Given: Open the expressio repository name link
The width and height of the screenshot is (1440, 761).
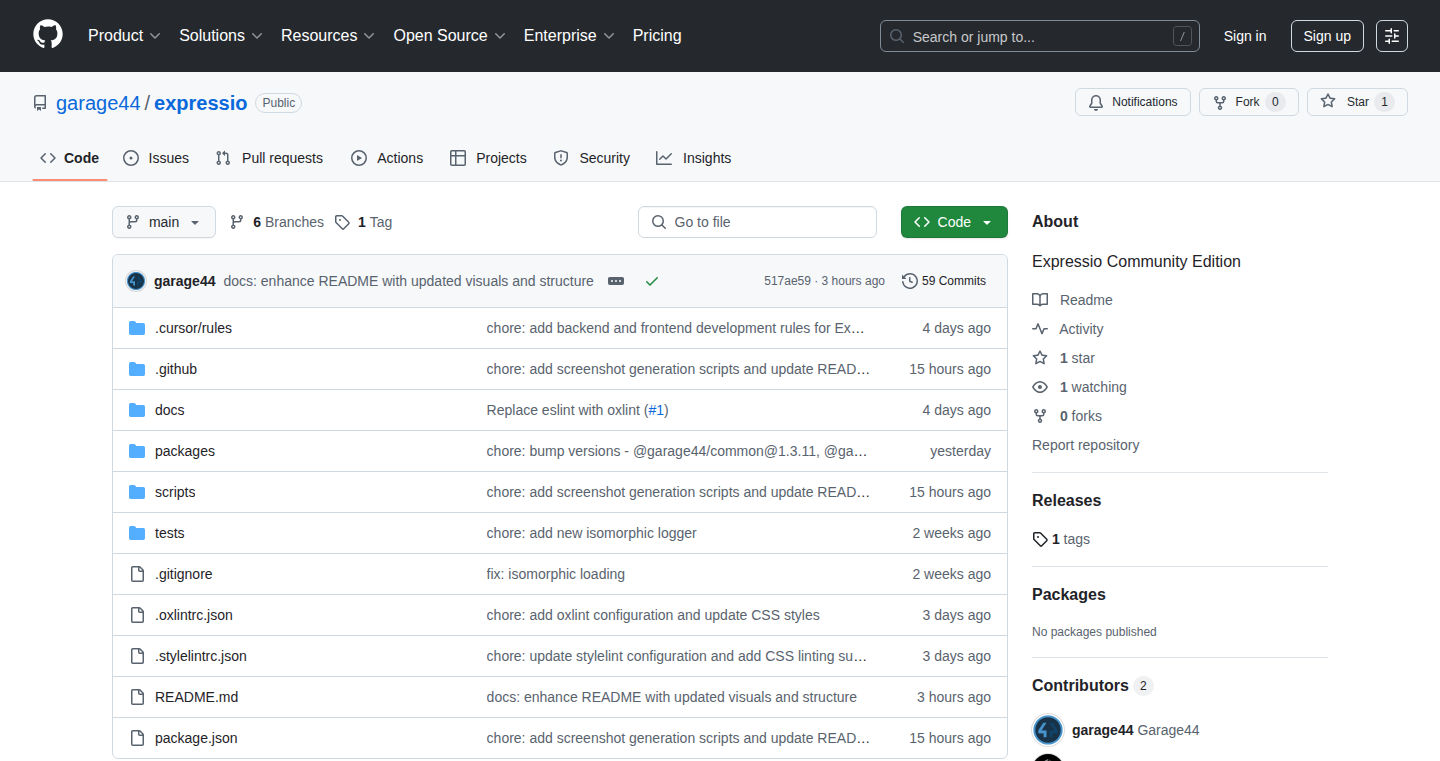Looking at the screenshot, I should 201,103.
